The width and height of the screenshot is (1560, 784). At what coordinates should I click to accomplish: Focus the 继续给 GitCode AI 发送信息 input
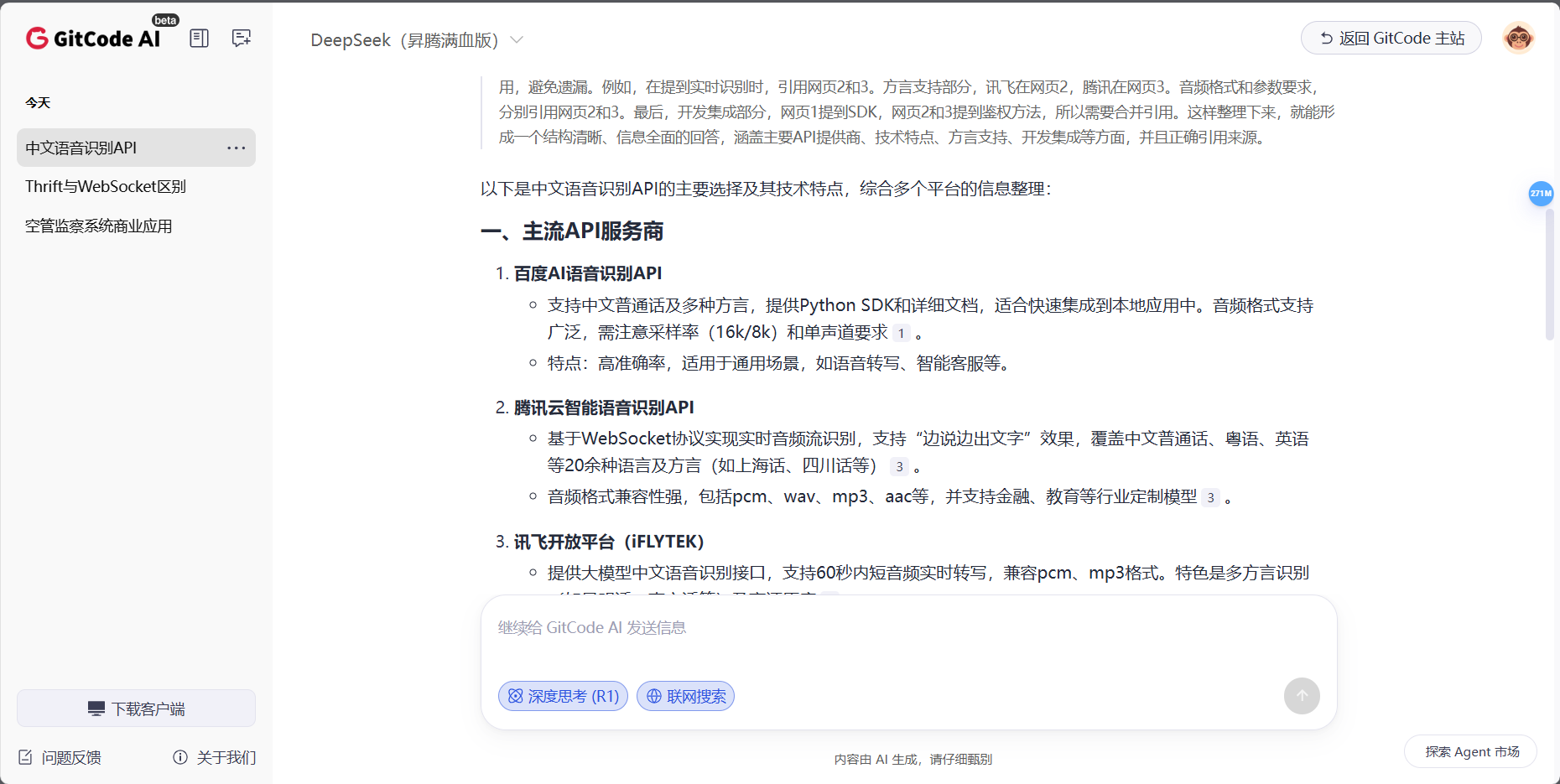point(908,628)
